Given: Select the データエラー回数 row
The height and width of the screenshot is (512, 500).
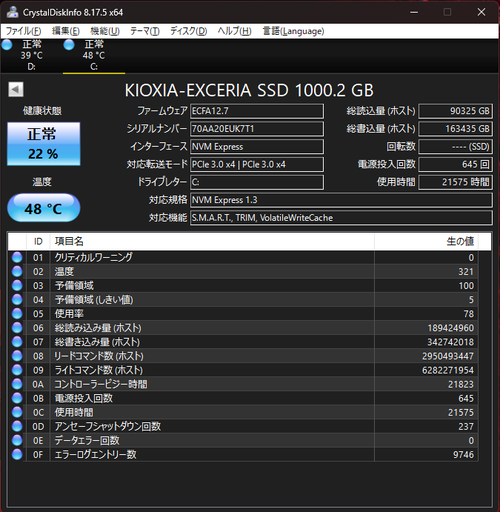Looking at the screenshot, I should [x=243, y=440].
